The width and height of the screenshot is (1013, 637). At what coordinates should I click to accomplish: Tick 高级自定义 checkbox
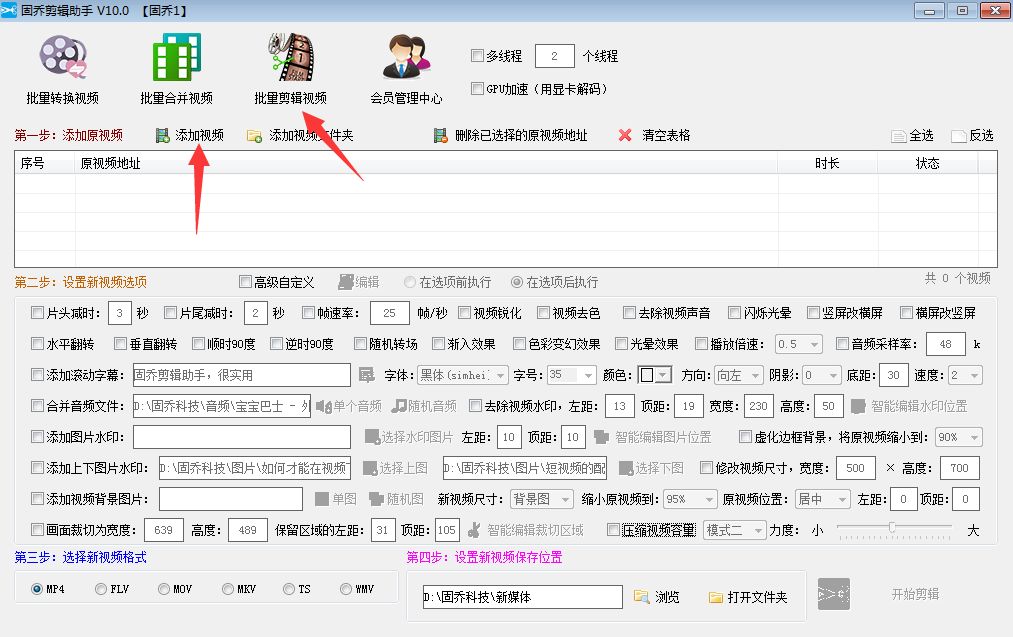[x=245, y=282]
